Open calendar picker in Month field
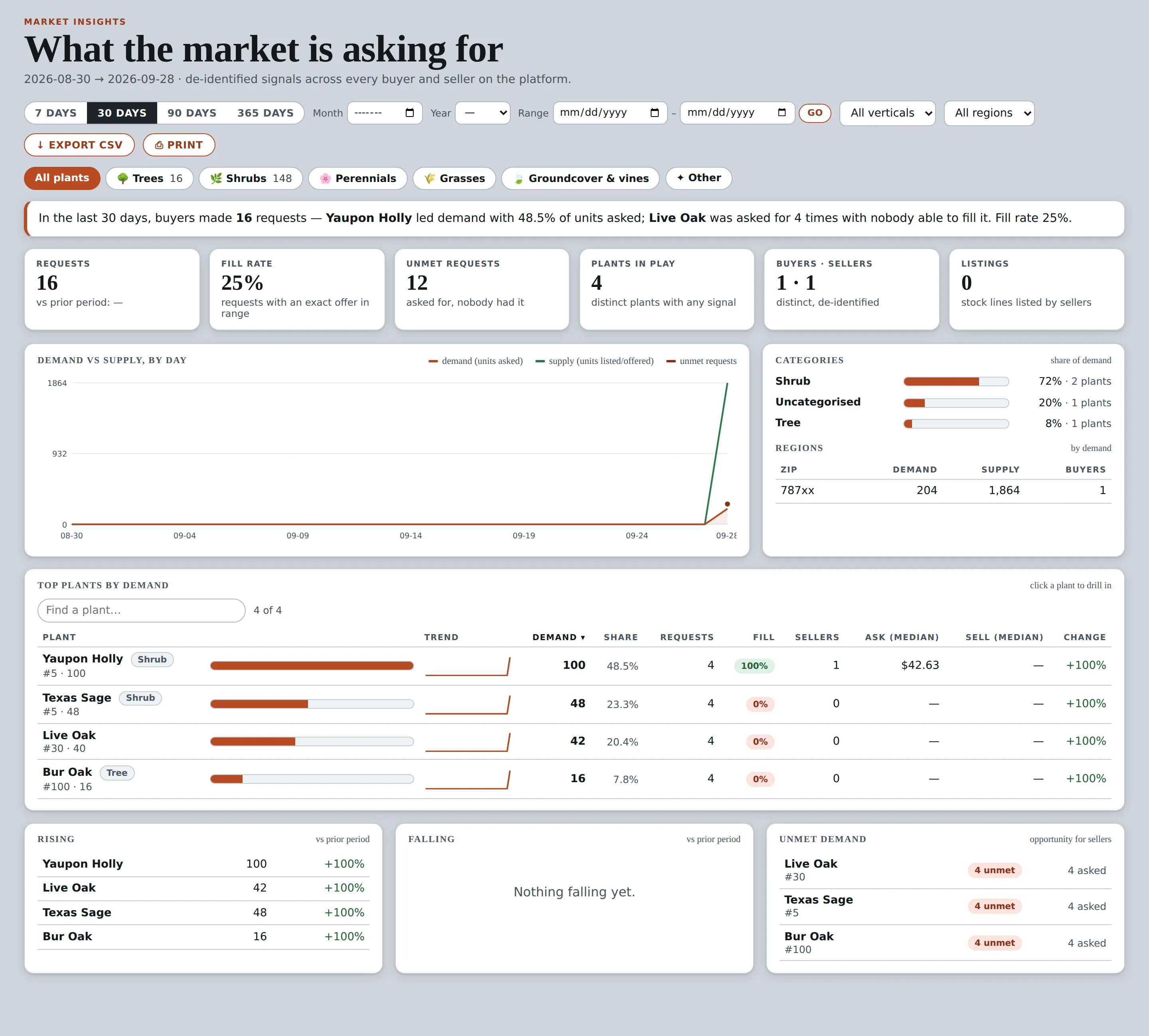Screen dimensions: 1149x1036 click(409, 113)
